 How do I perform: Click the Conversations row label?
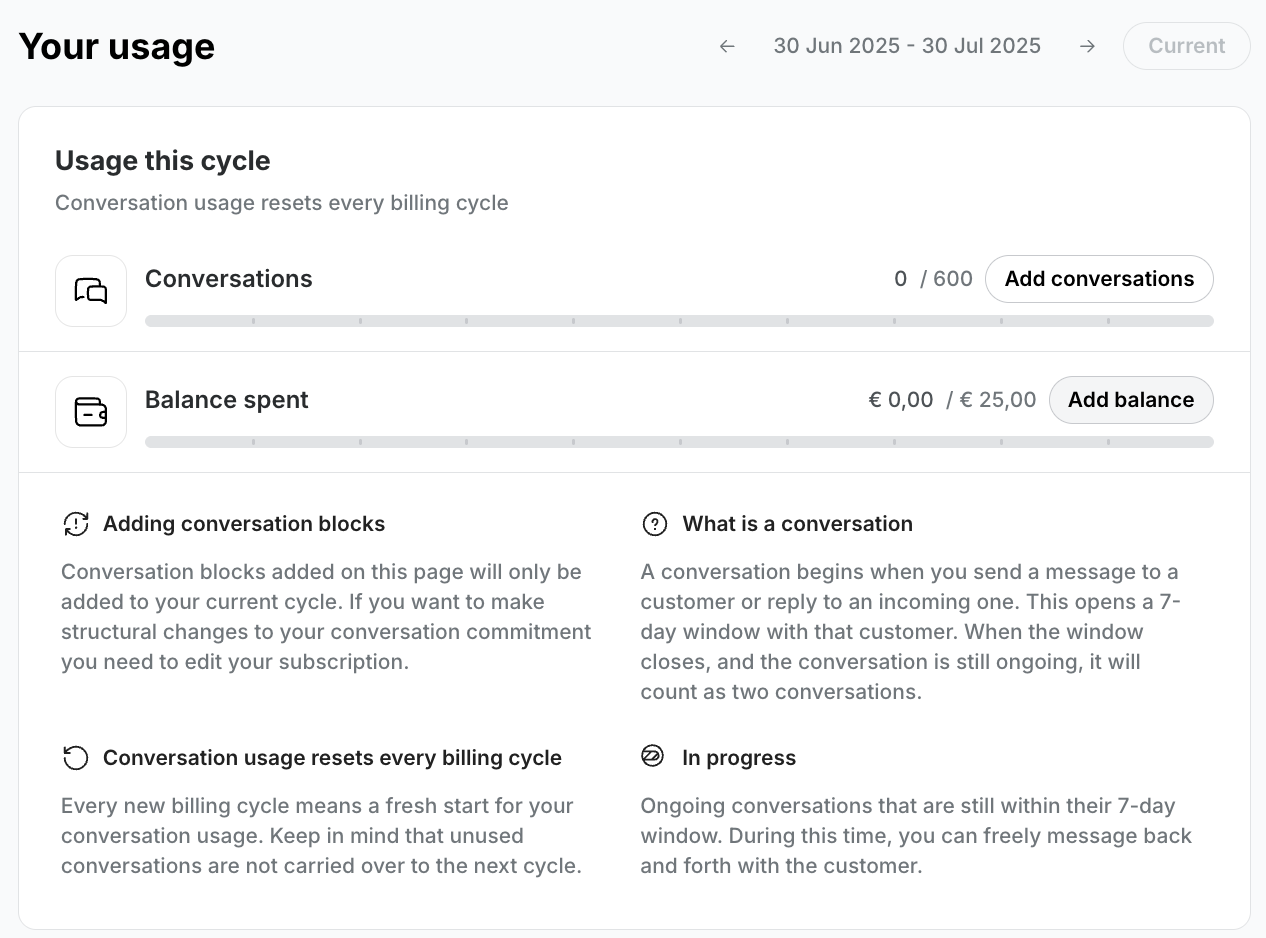pyautogui.click(x=229, y=279)
